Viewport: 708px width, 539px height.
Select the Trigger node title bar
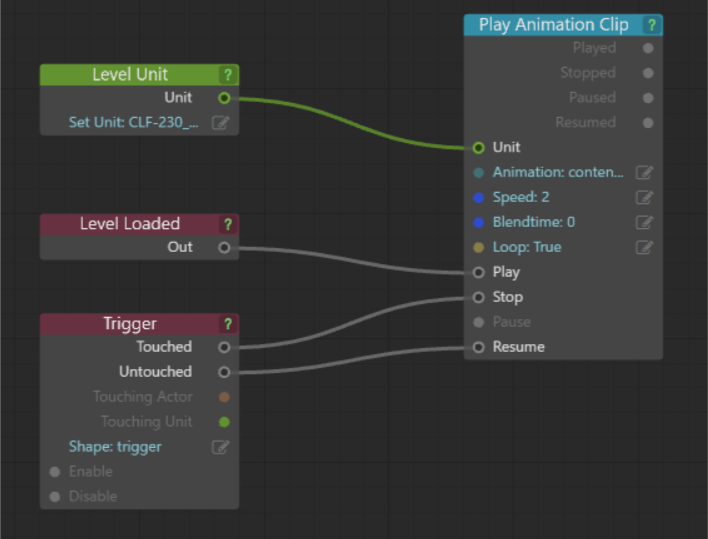click(130, 324)
